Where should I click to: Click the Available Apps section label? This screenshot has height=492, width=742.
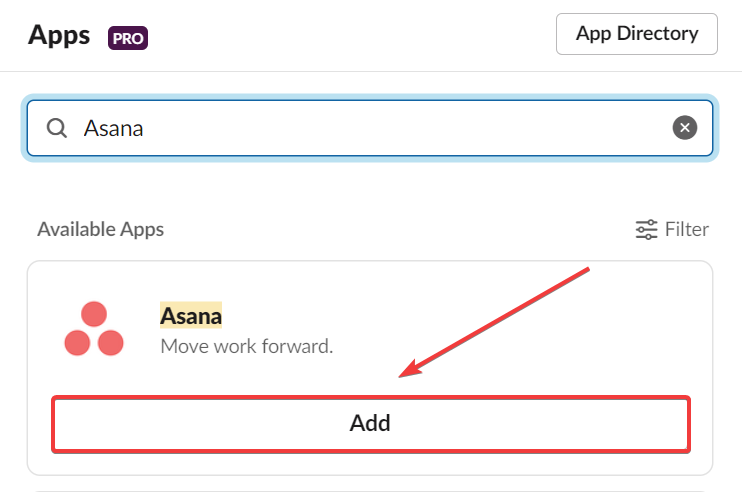[100, 229]
